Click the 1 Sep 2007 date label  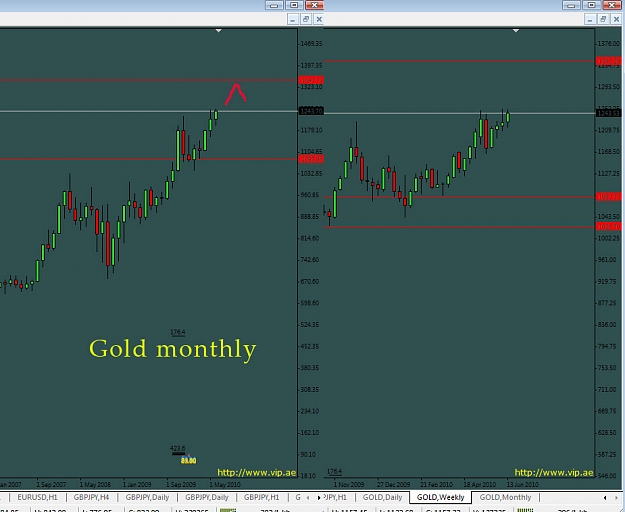tap(51, 485)
